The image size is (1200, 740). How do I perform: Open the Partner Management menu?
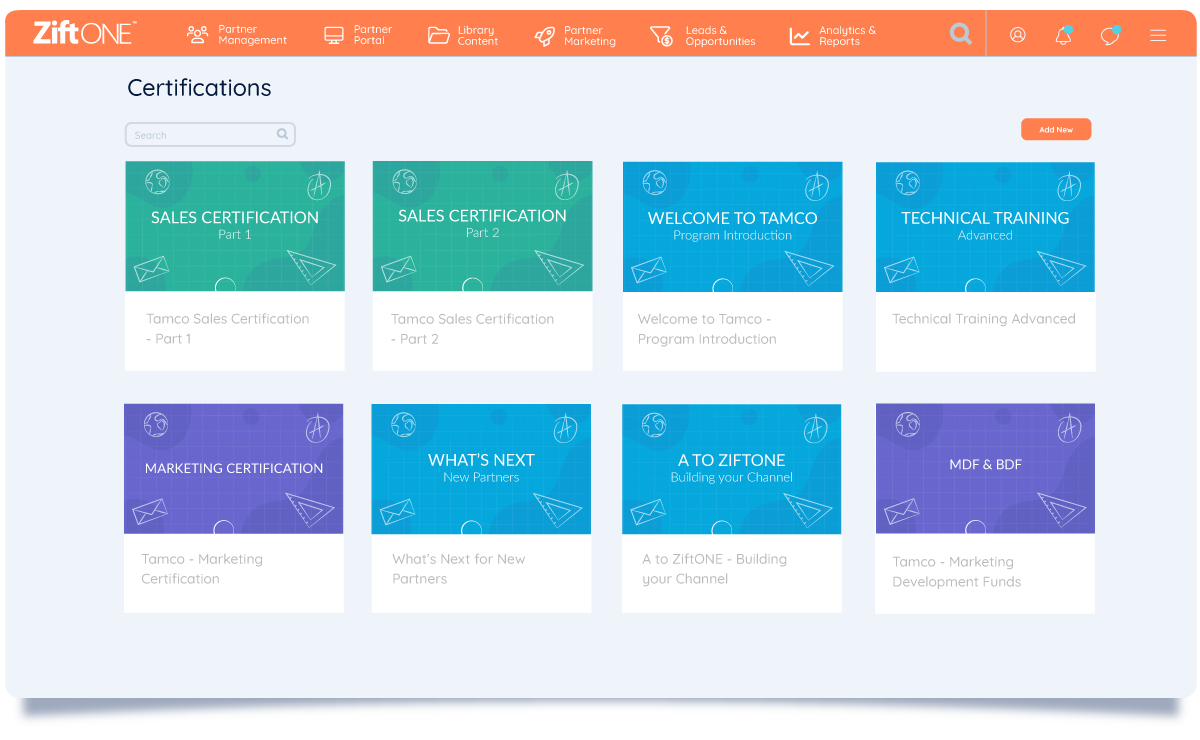coord(237,36)
